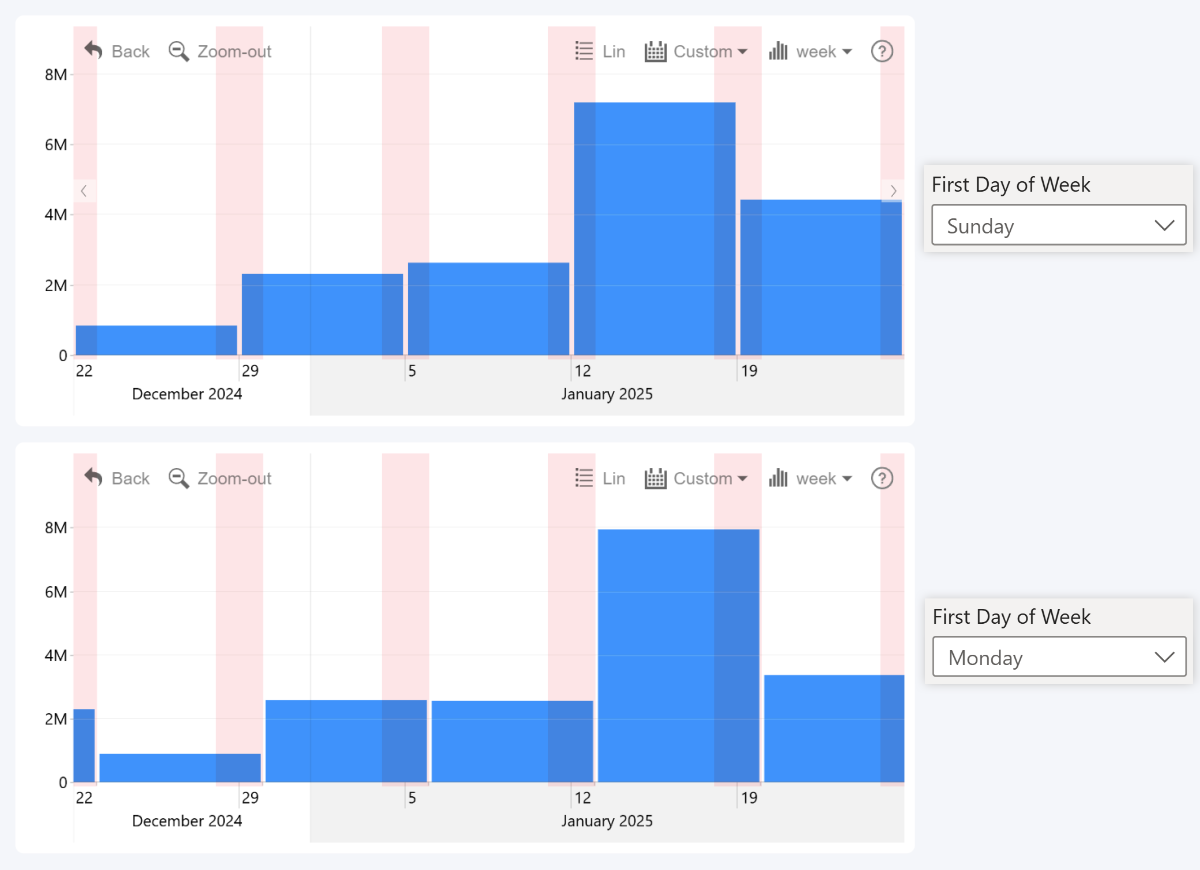Screen dimensions: 1200x870
Task: Click the left pan chevron on the top chart
Action: pos(83,190)
